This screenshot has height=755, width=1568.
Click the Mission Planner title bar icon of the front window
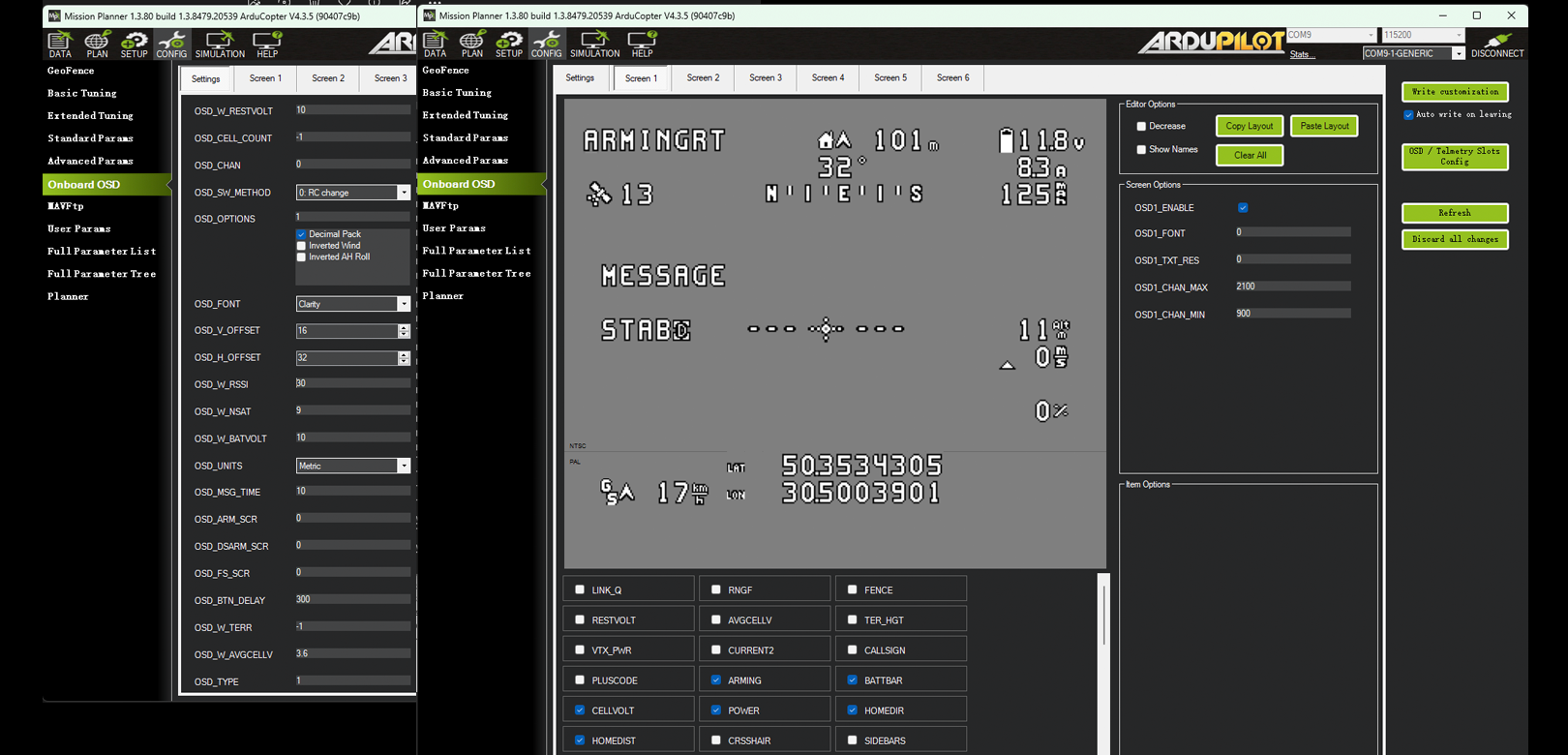[429, 15]
